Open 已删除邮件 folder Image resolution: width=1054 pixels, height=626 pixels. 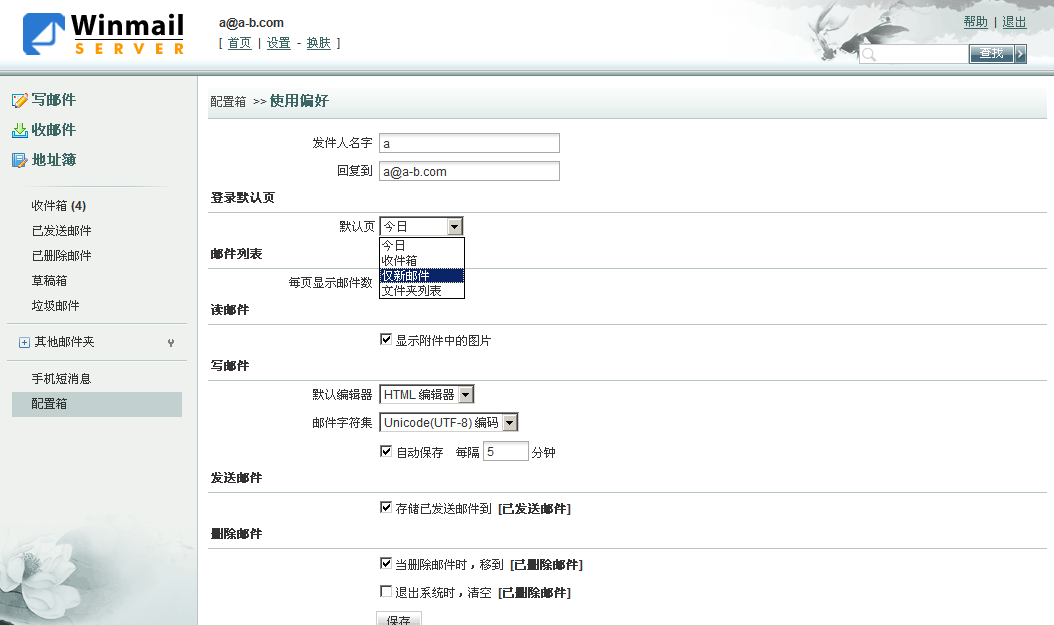click(61, 256)
